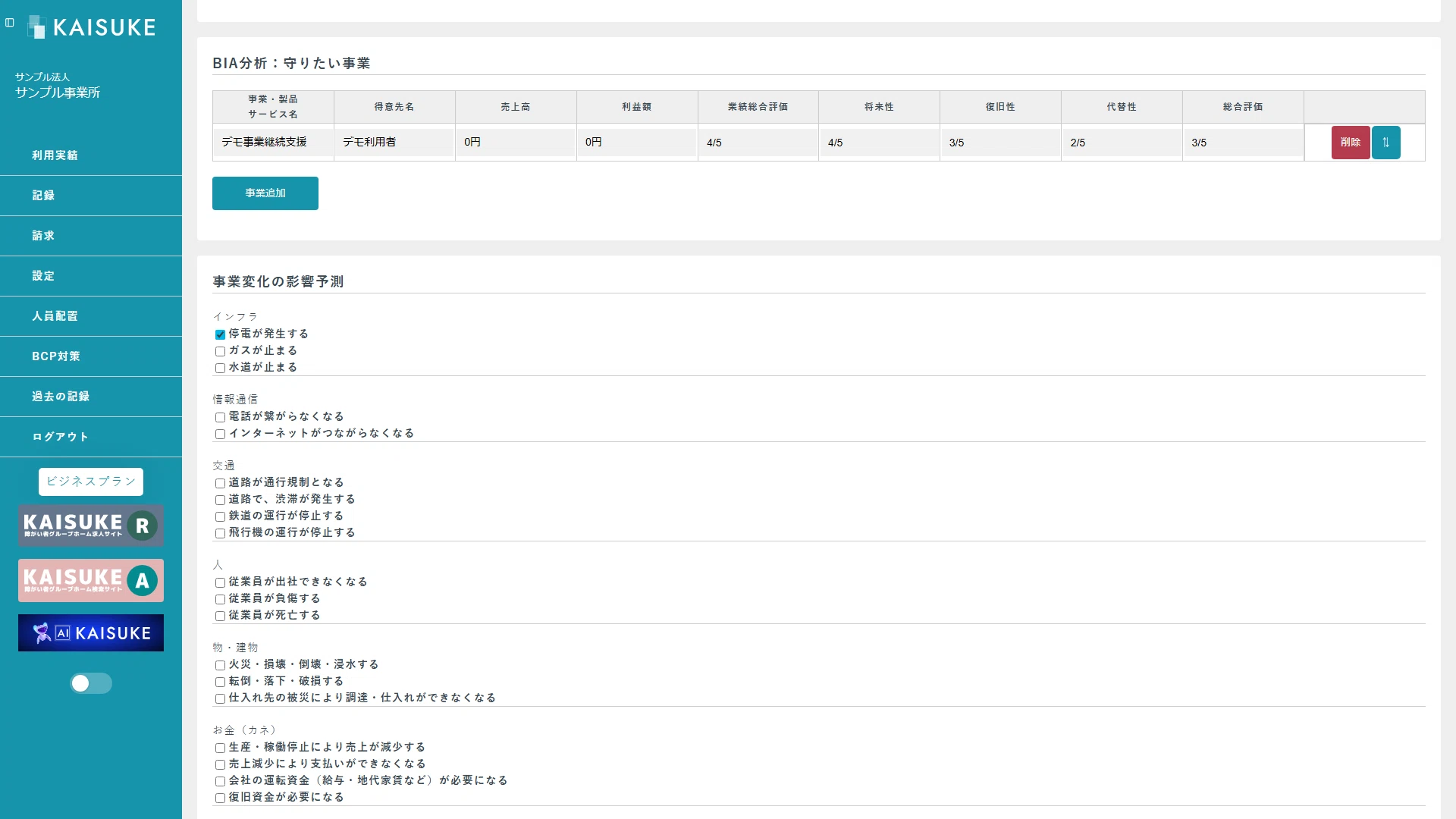The image size is (1456, 819).
Task: Check 売上減少により支払いができなくなる checkbox
Action: (220, 764)
